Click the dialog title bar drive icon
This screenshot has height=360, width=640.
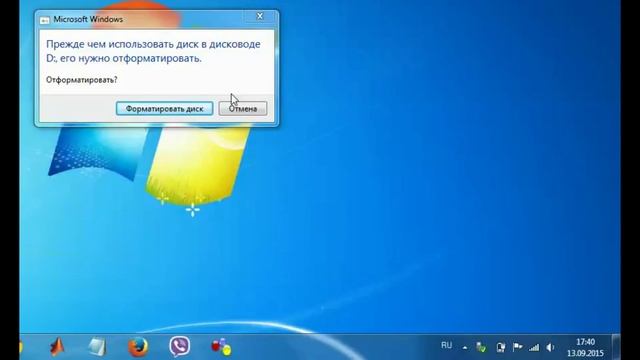point(45,20)
